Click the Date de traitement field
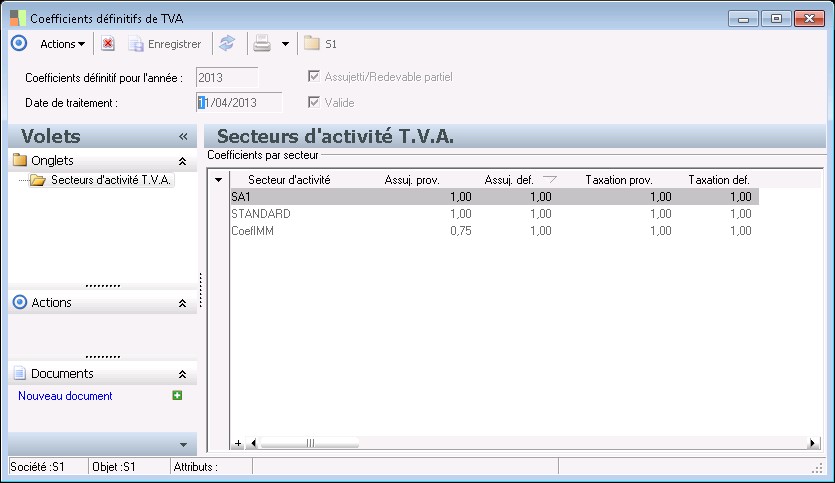 239,103
